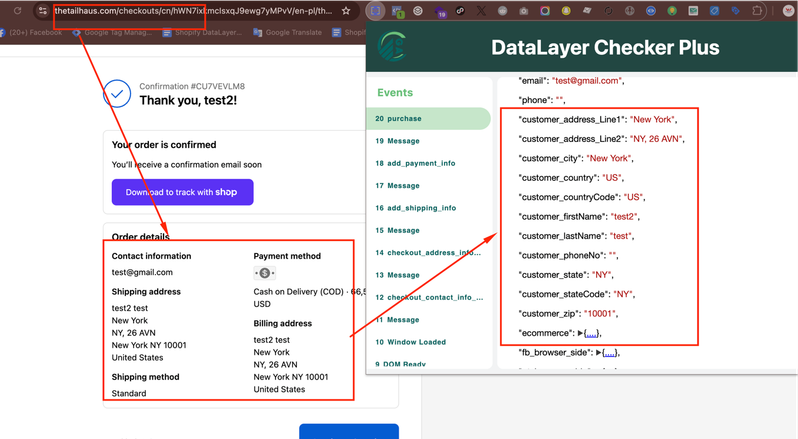Viewport: 798px width, 439px height.
Task: Select the 14 checkout_address_info event
Action: point(429,253)
